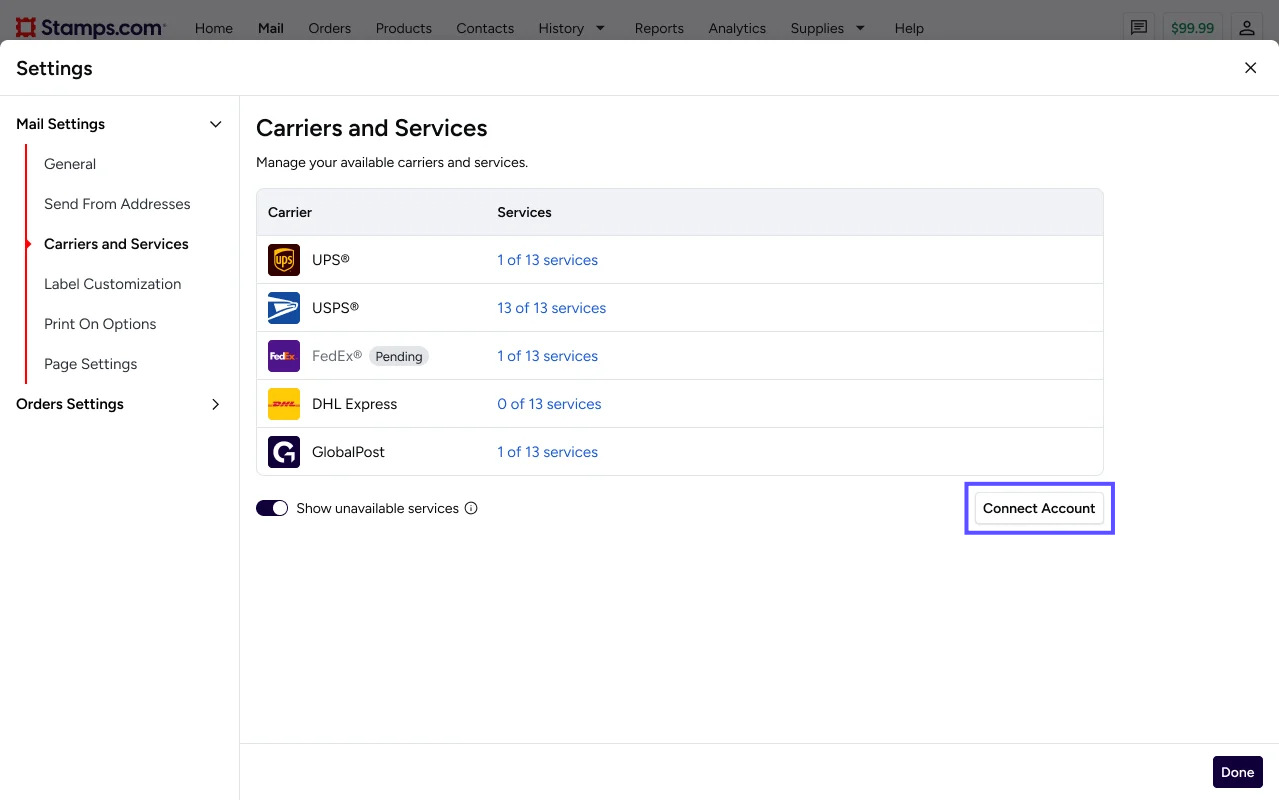Select Send From Addresses settings

tap(117, 204)
